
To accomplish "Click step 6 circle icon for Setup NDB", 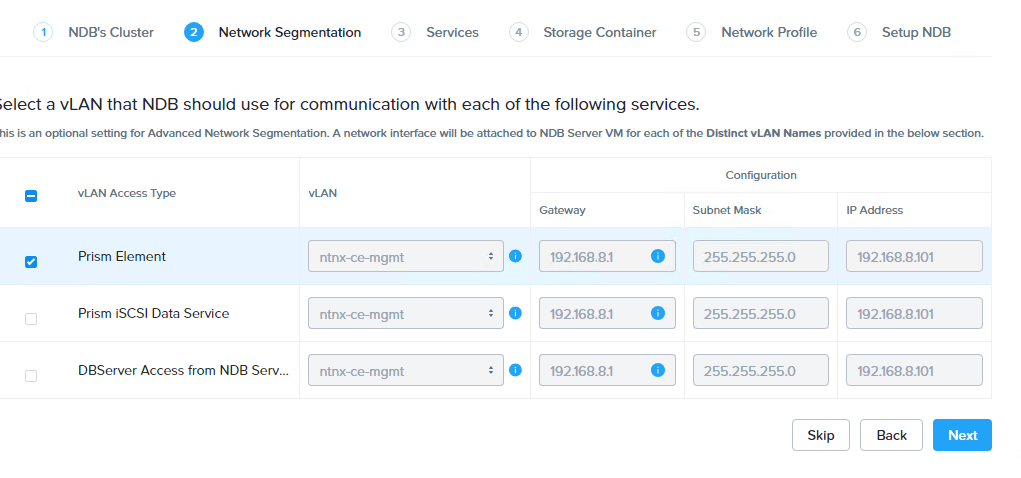I will tap(856, 32).
